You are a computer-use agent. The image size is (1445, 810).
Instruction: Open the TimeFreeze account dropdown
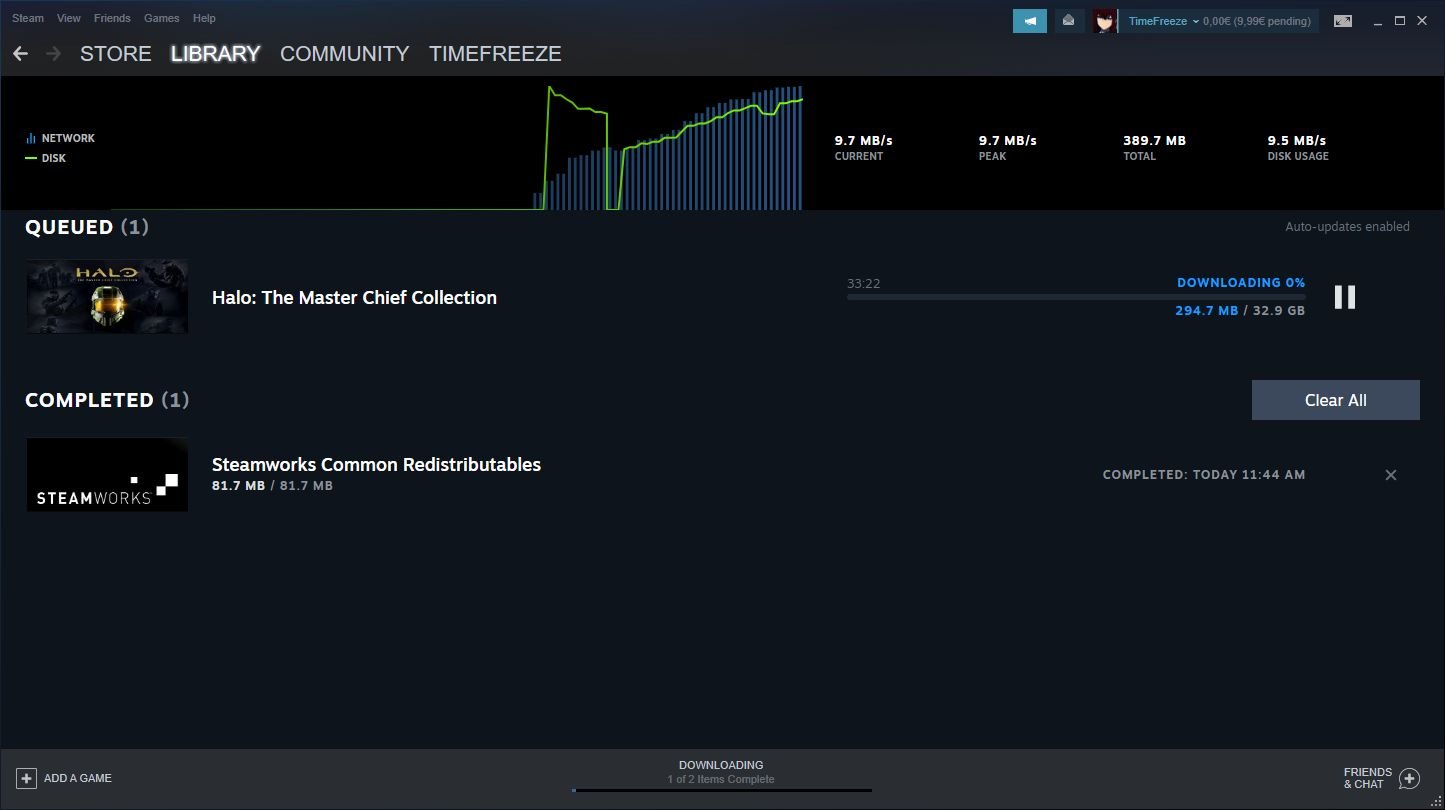[1164, 21]
